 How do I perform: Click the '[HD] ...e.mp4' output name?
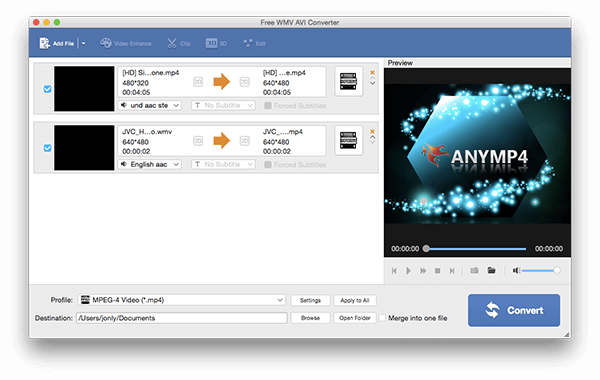point(284,73)
